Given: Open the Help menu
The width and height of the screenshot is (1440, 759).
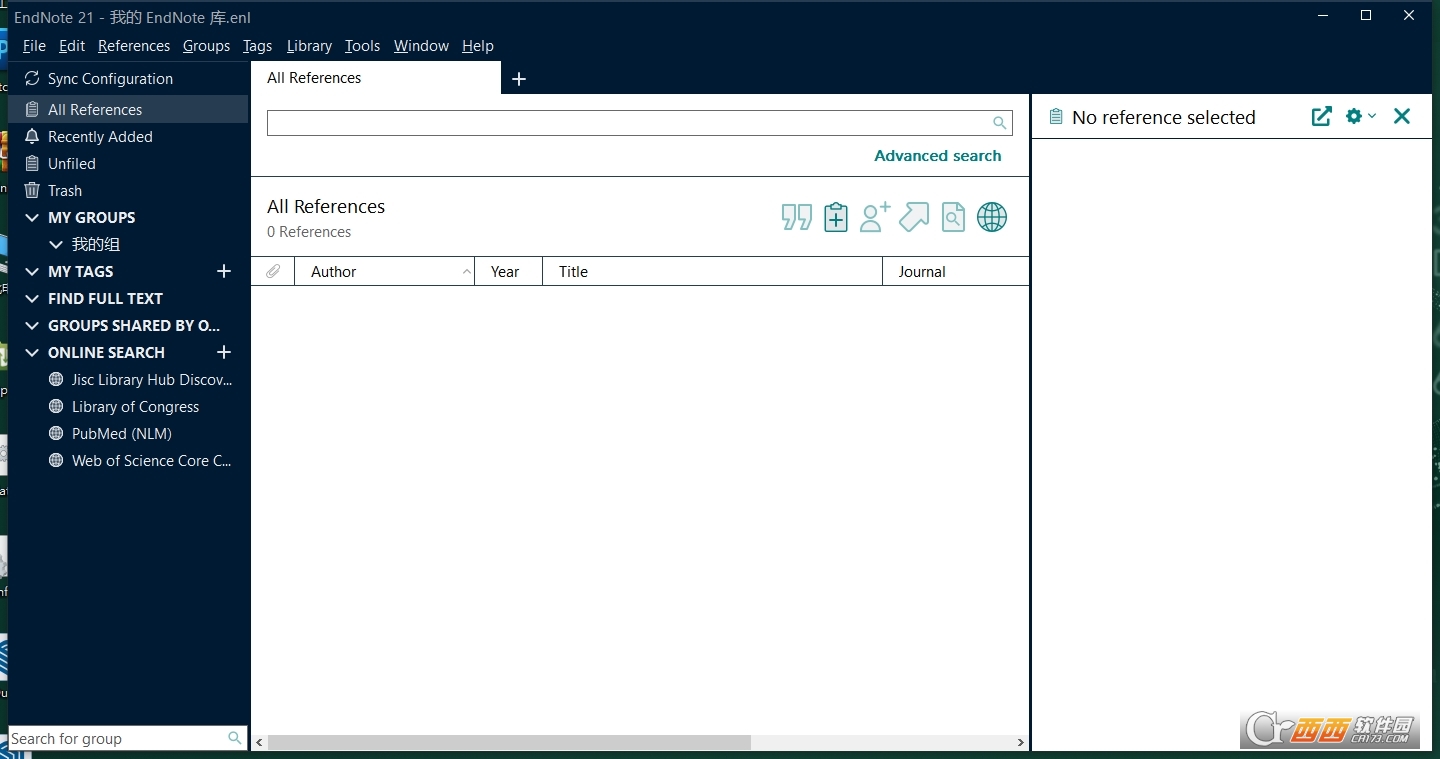Looking at the screenshot, I should tap(478, 46).
